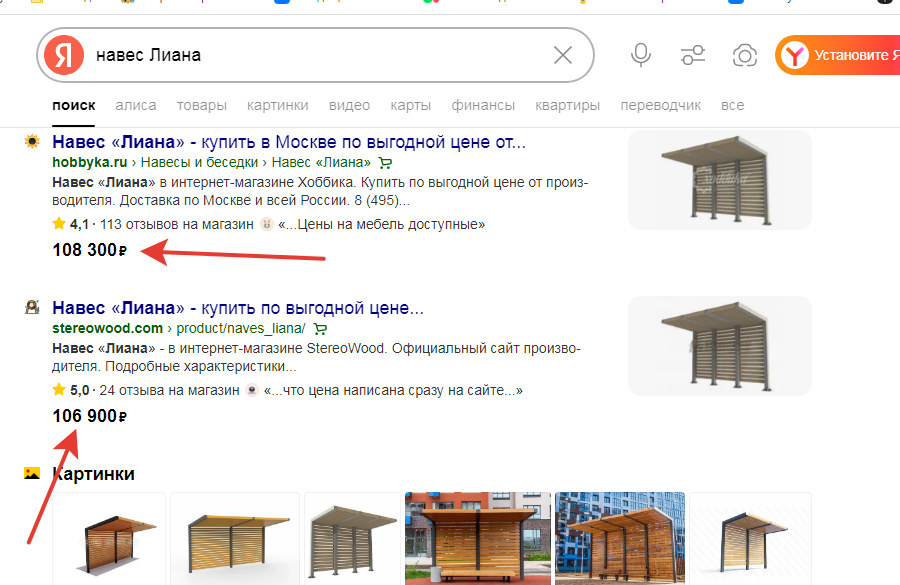Click the 4,1 star rating
The width and height of the screenshot is (900, 585).
click(71, 224)
